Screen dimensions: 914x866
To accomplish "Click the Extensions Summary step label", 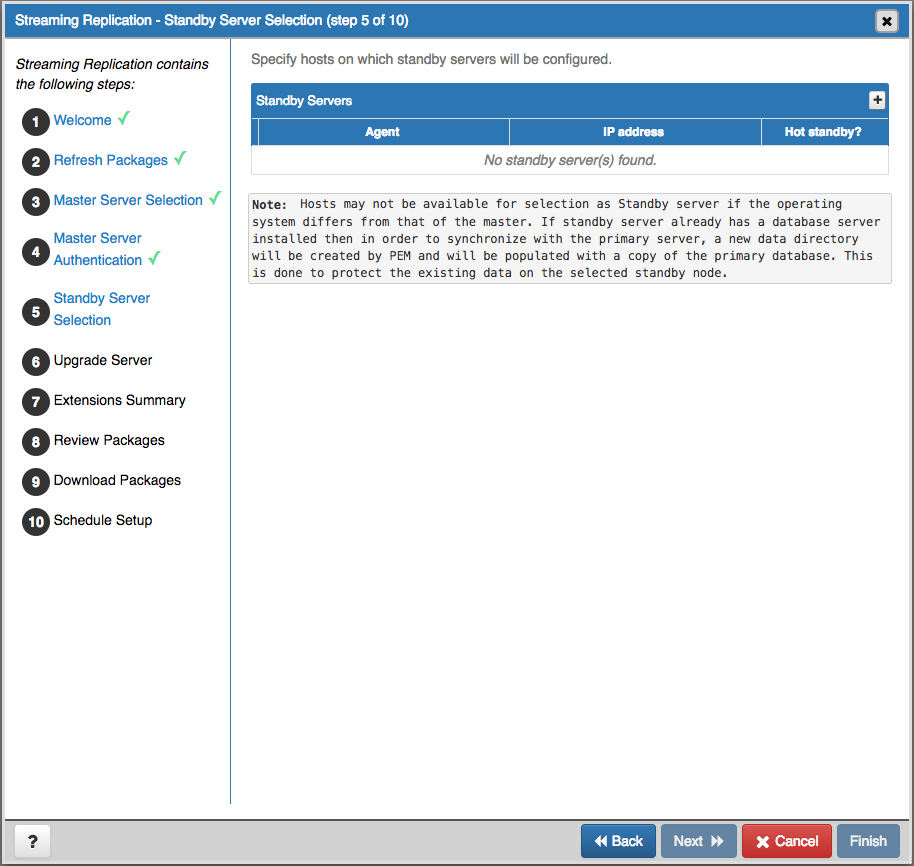I will [119, 400].
